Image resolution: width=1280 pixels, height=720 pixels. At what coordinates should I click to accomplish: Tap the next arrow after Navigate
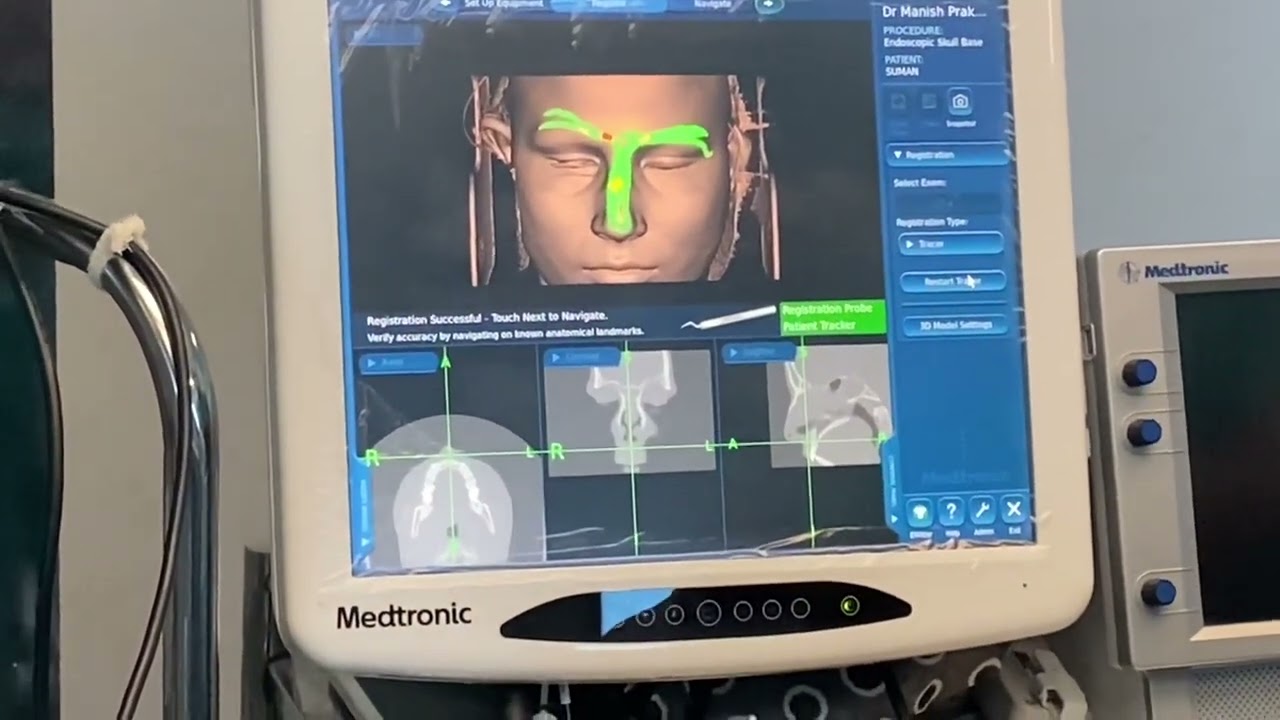pyautogui.click(x=768, y=4)
